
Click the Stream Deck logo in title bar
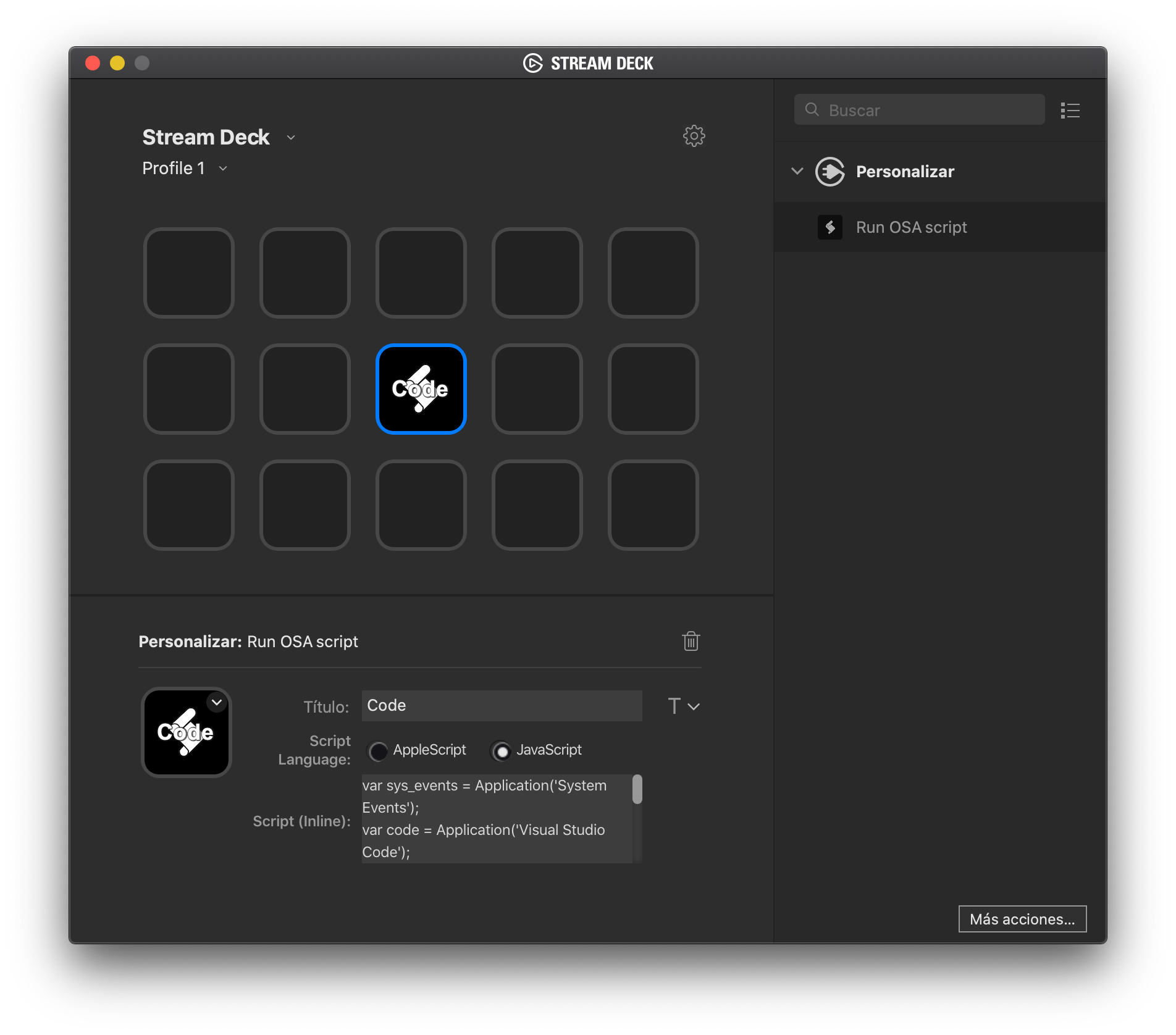coord(532,63)
